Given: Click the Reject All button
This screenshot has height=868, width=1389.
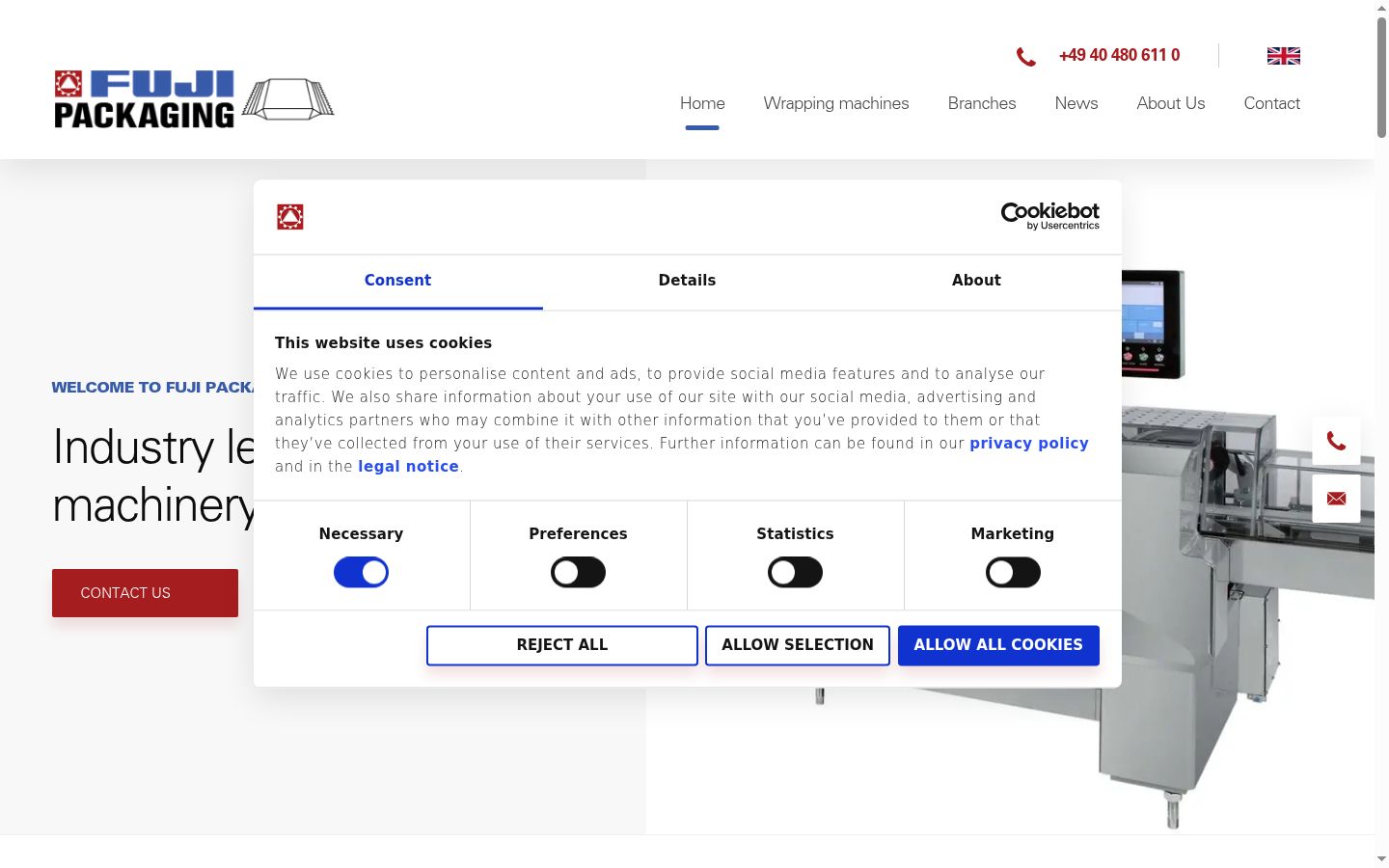Looking at the screenshot, I should [562, 645].
